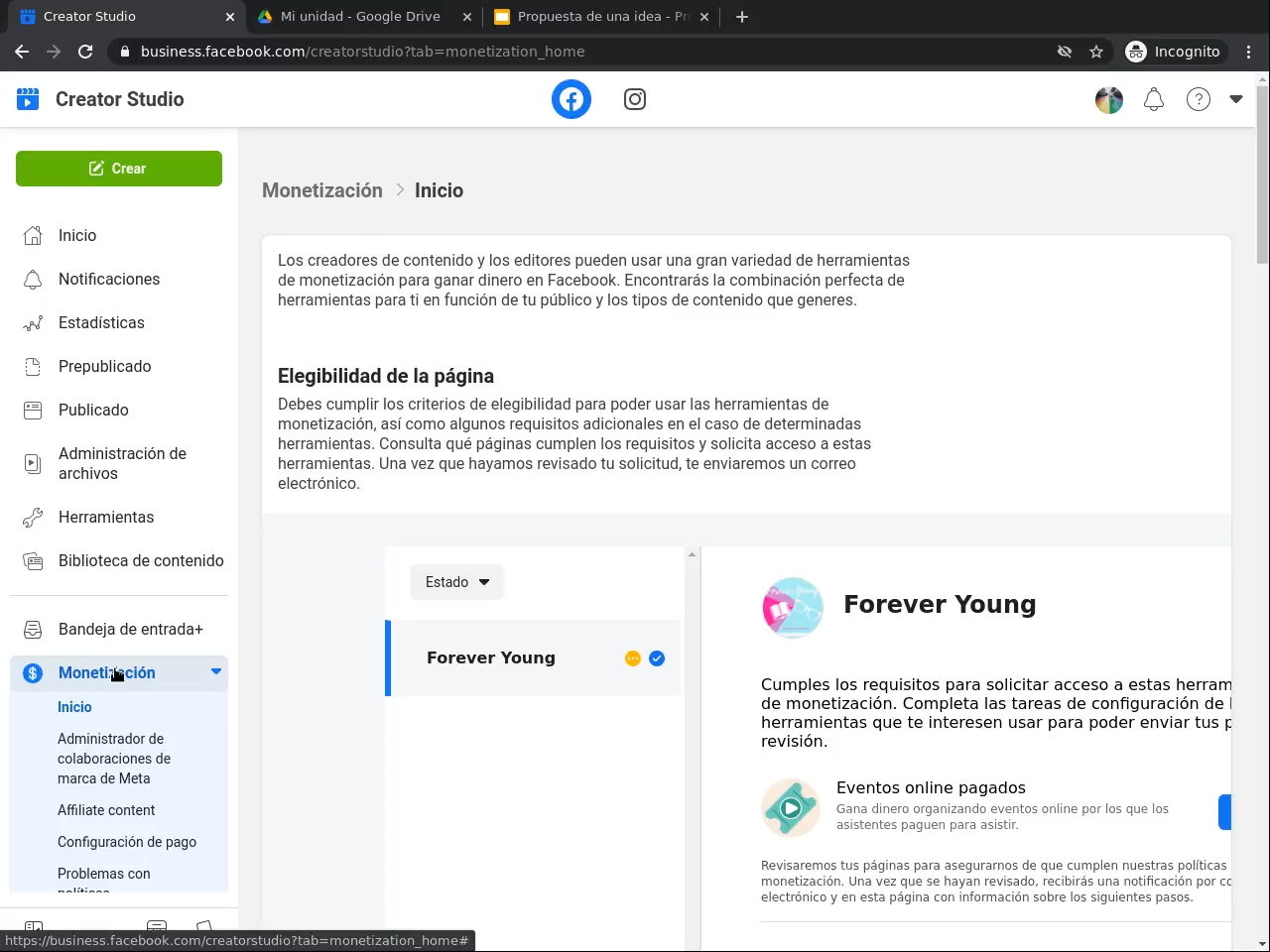
Task: Open Administrador de colaboraciones de marca de Meta
Action: point(114,759)
